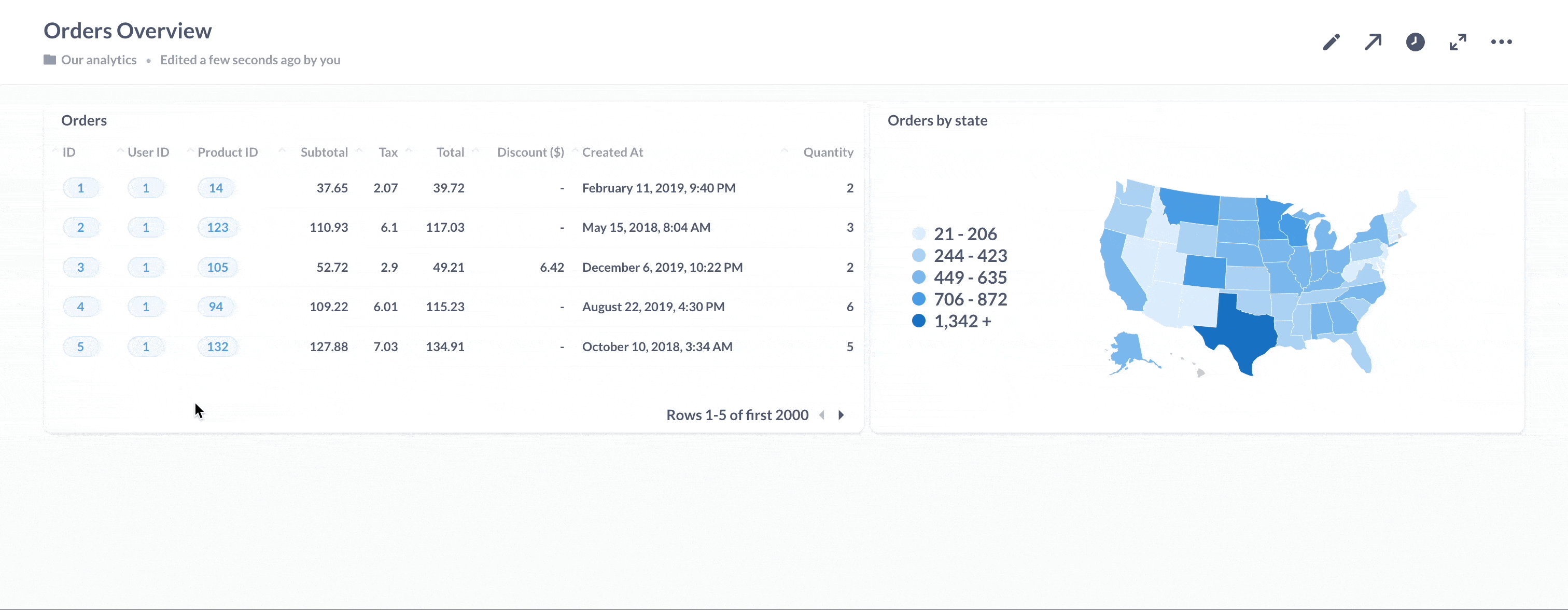Click the next page arrow button
The height and width of the screenshot is (610, 1568).
pos(841,414)
